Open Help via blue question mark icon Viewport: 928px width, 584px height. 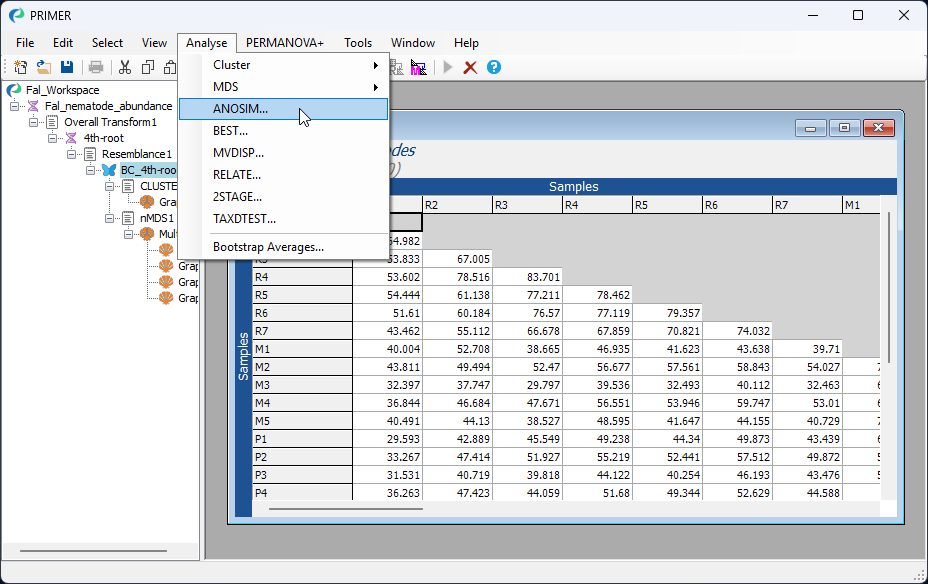(493, 67)
